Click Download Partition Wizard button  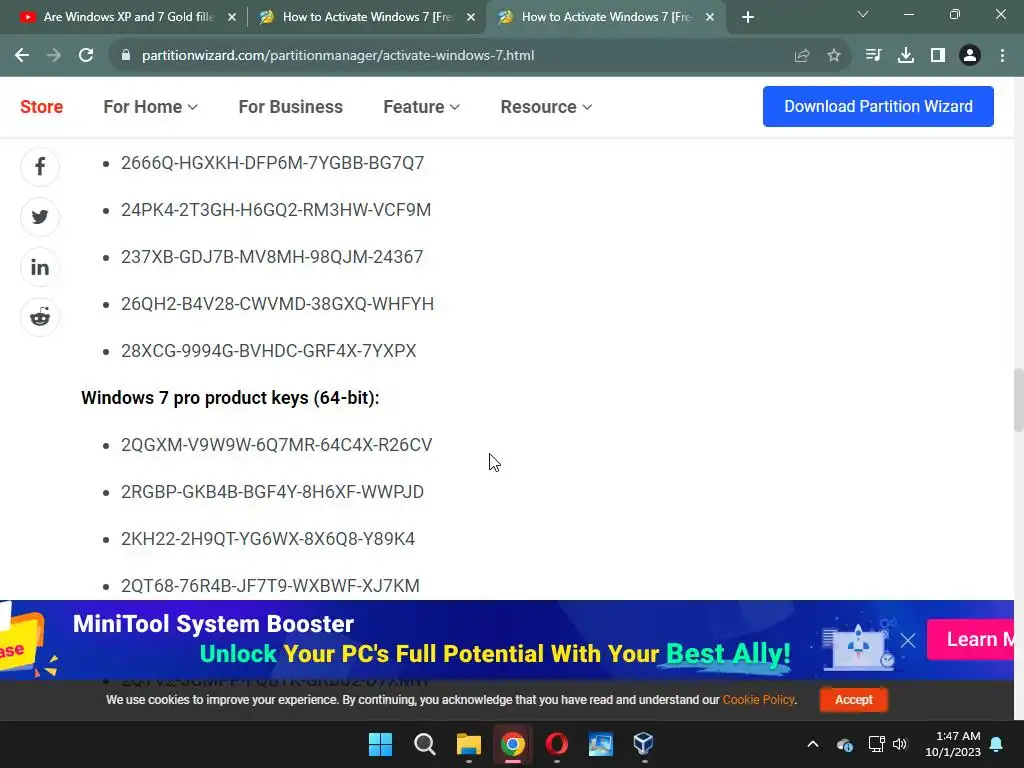pyautogui.click(x=878, y=106)
